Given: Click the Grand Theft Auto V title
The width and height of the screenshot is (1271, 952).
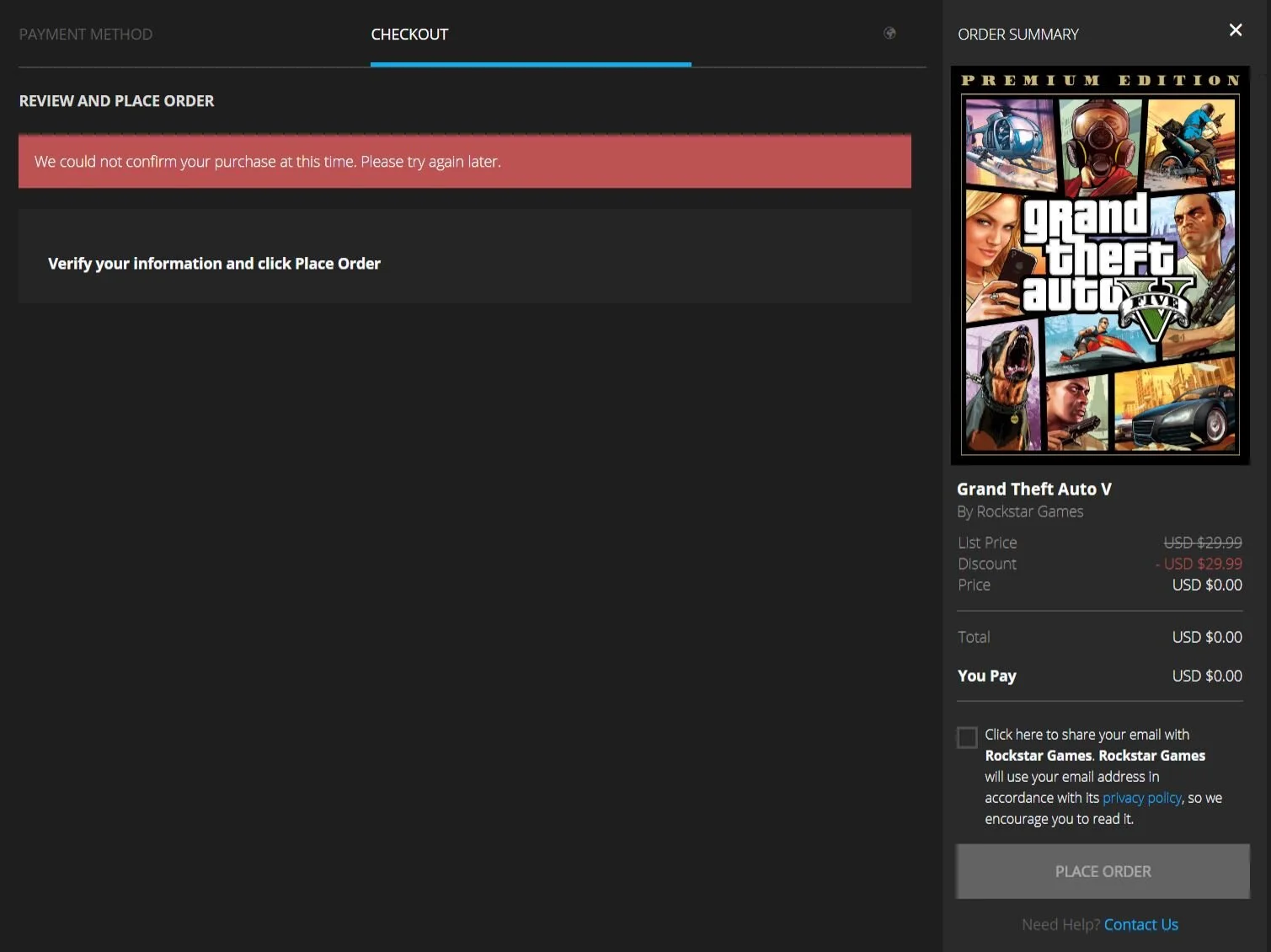Looking at the screenshot, I should (x=1034, y=489).
